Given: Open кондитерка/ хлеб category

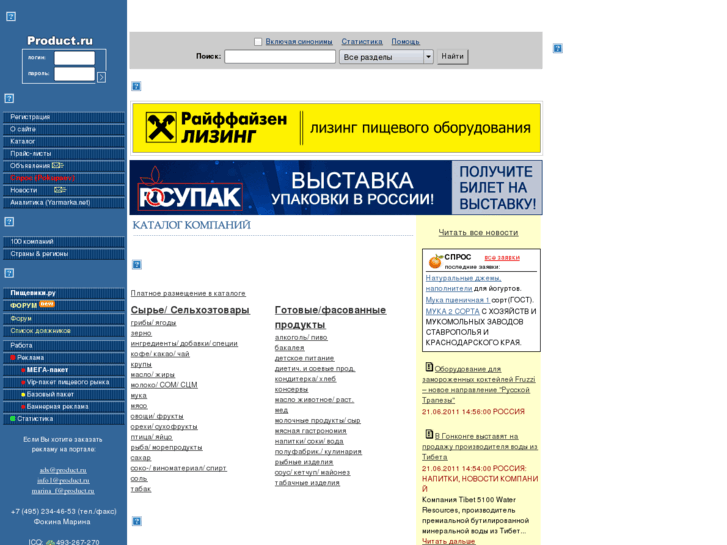Looking at the screenshot, I should coord(306,378).
